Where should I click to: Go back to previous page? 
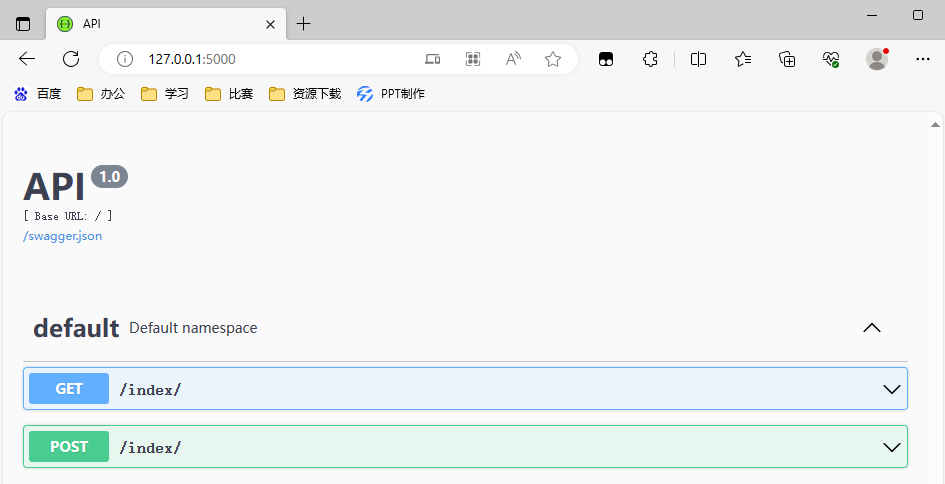tap(27, 58)
